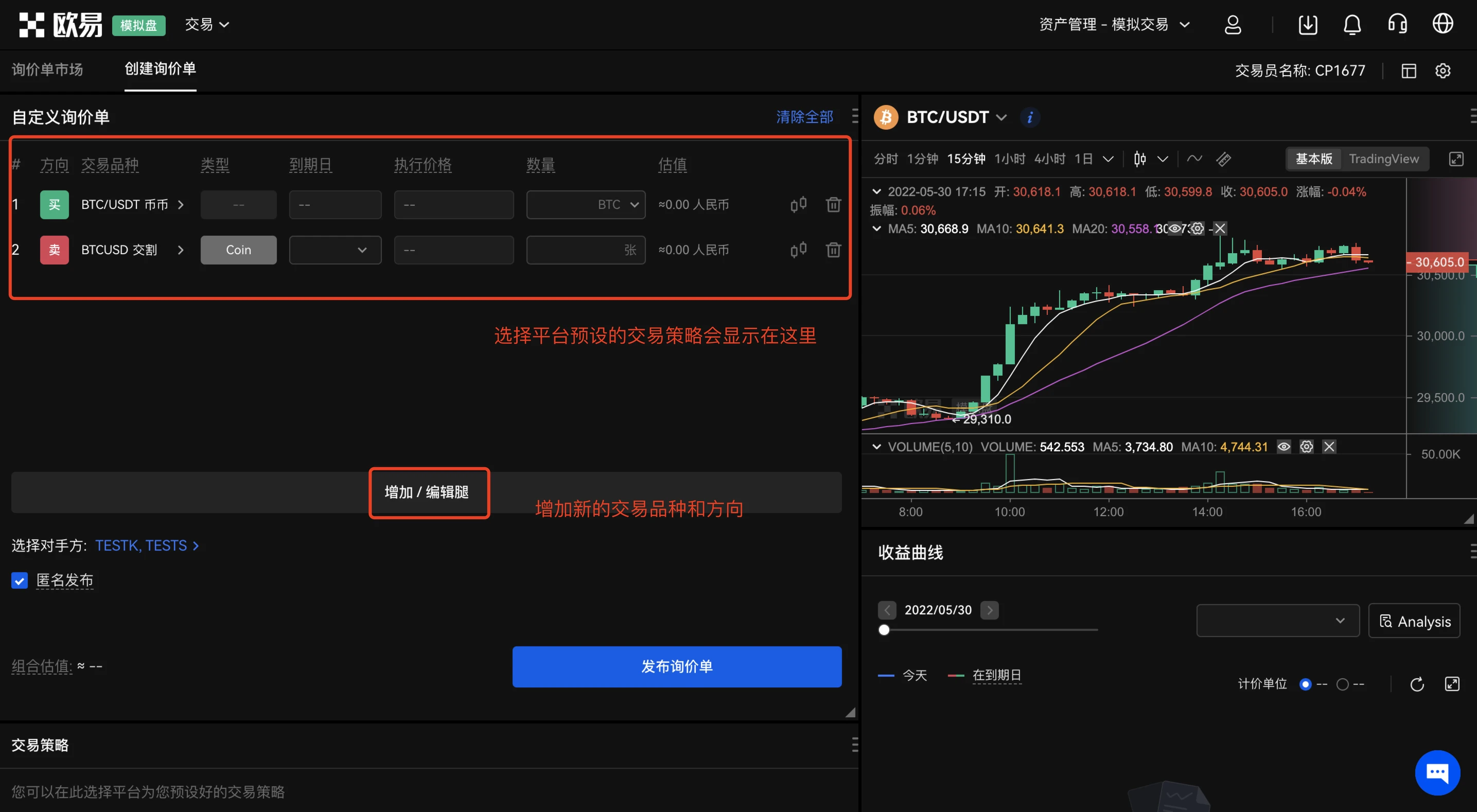Delete the BTC/USDT spot leg
The height and width of the screenshot is (812, 1477).
coord(833,204)
